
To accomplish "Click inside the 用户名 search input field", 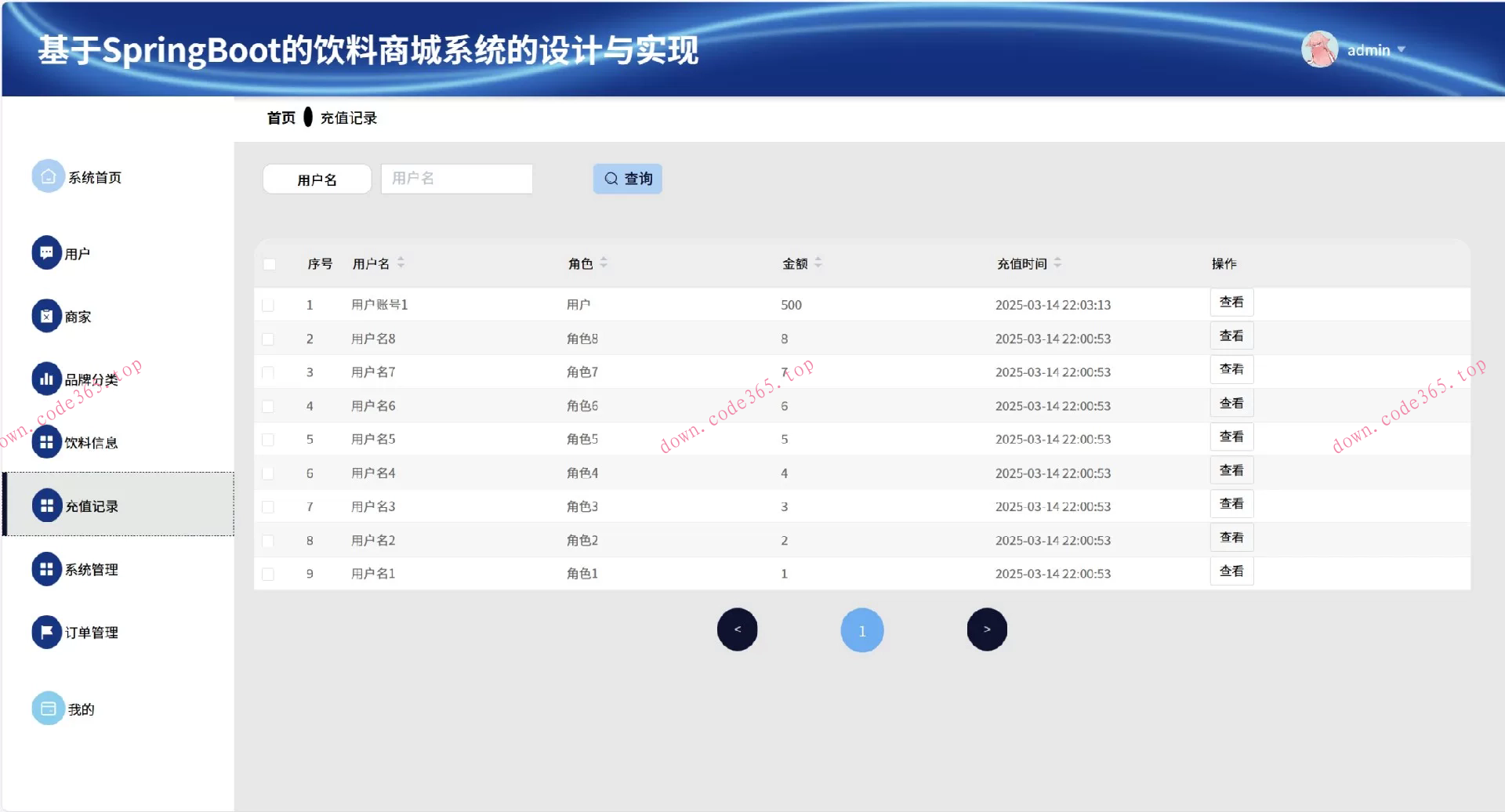I will pyautogui.click(x=456, y=178).
